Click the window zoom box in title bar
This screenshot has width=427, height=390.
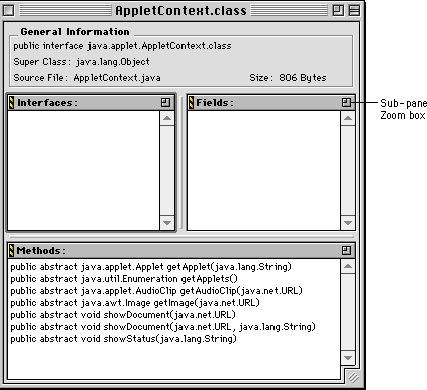(338, 11)
